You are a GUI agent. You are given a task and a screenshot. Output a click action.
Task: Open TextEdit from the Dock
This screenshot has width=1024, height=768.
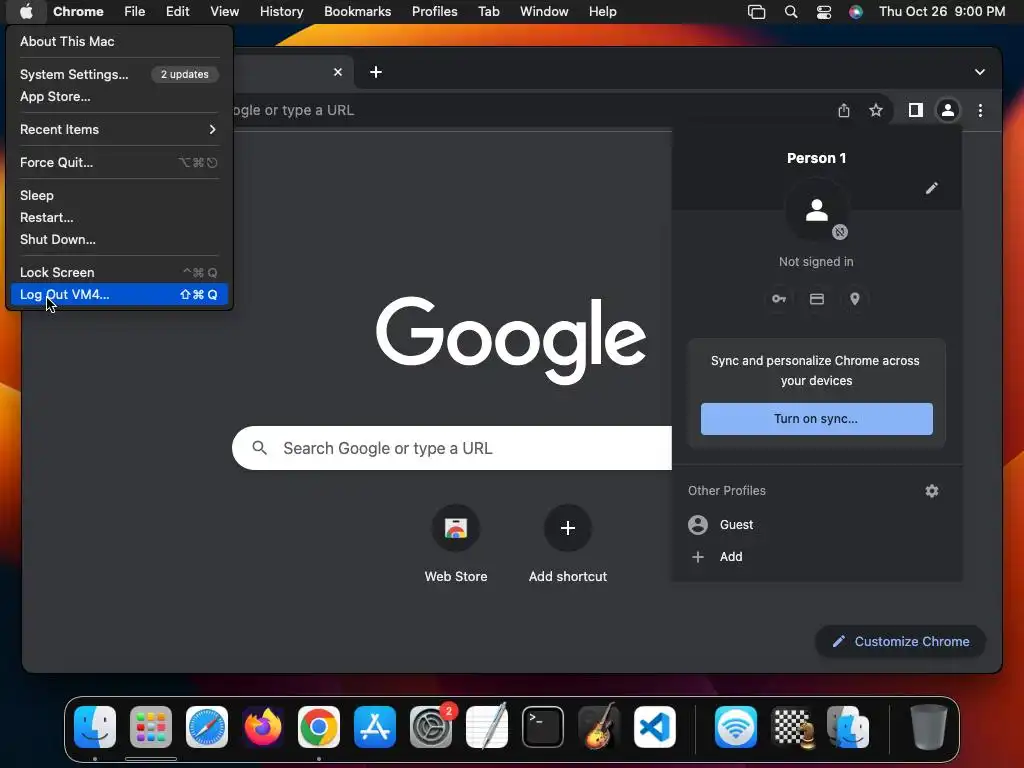(487, 726)
